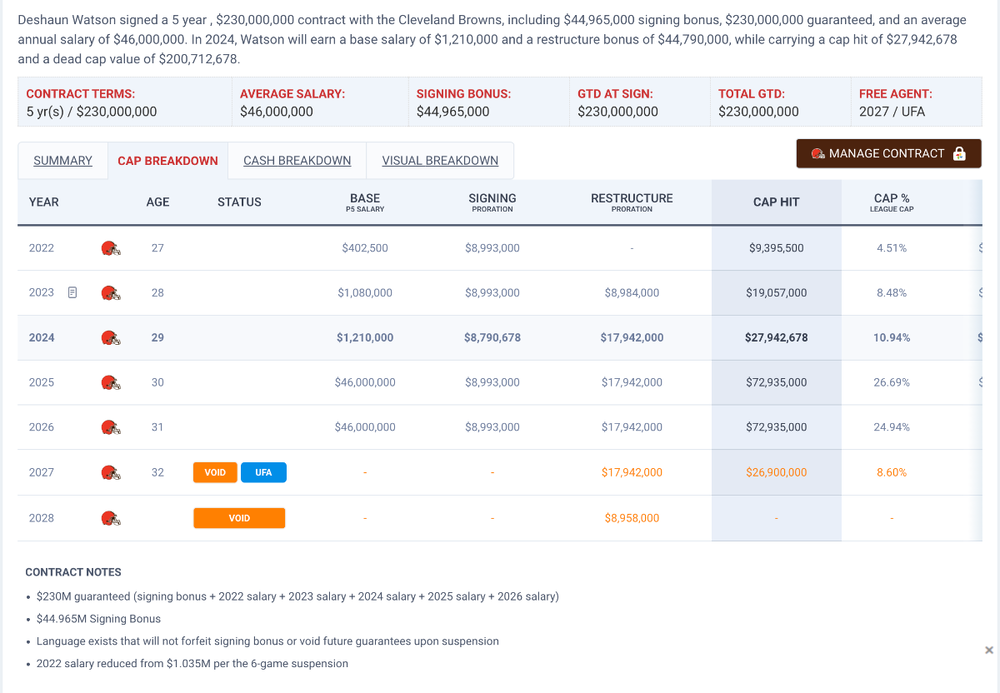Click the Browns helmet icon in 2022 row
This screenshot has height=693, width=1000.
[x=111, y=248]
